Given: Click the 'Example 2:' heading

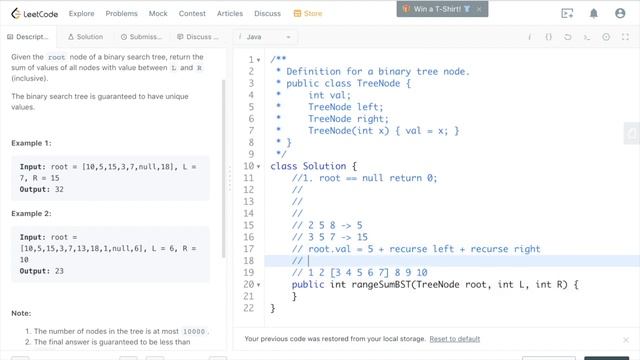Looking at the screenshot, I should pos(31,213).
